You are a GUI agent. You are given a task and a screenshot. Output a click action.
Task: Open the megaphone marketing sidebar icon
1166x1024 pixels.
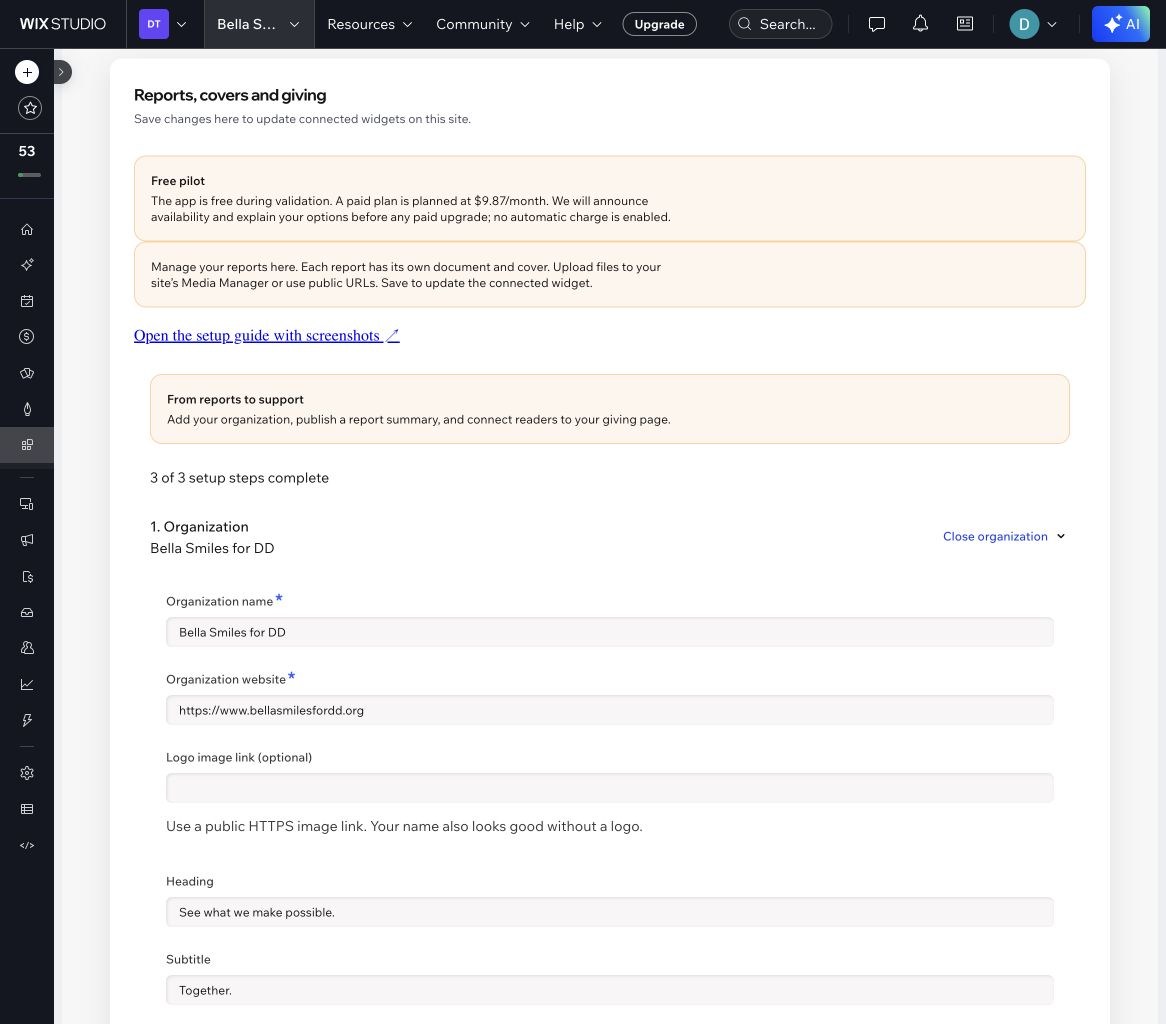pos(27,540)
